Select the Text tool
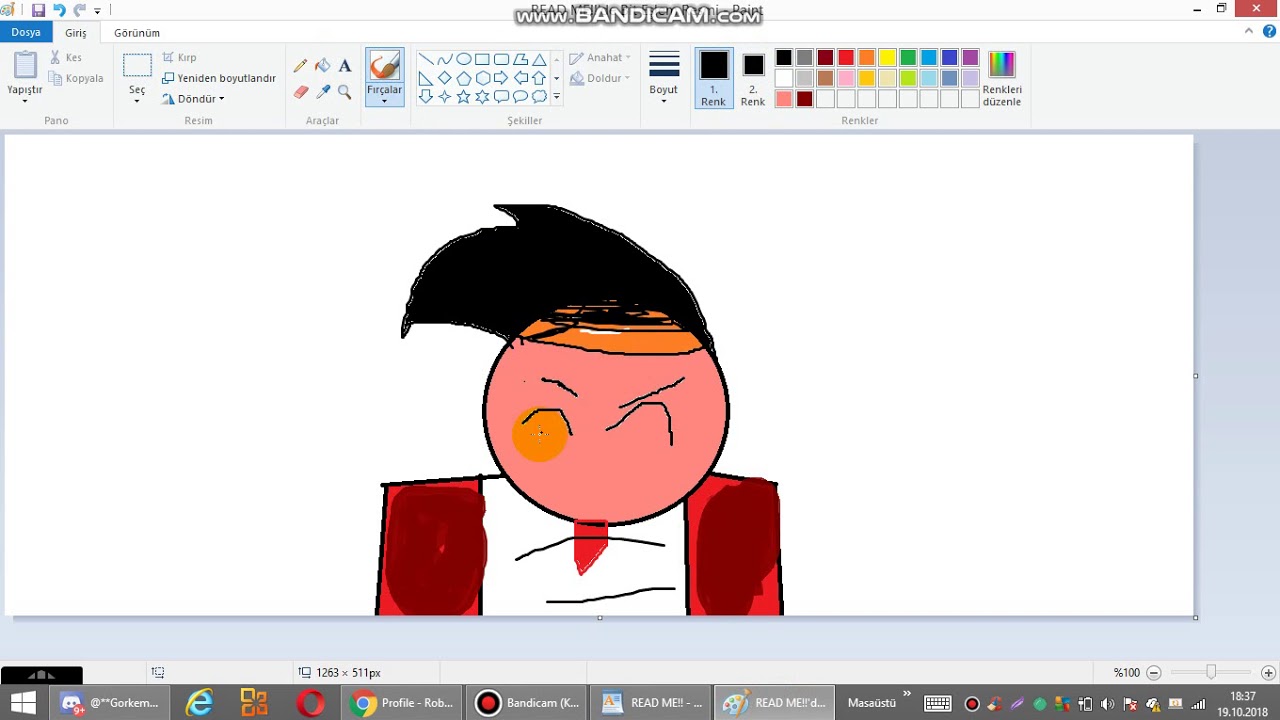Viewport: 1280px width, 720px height. click(x=345, y=66)
